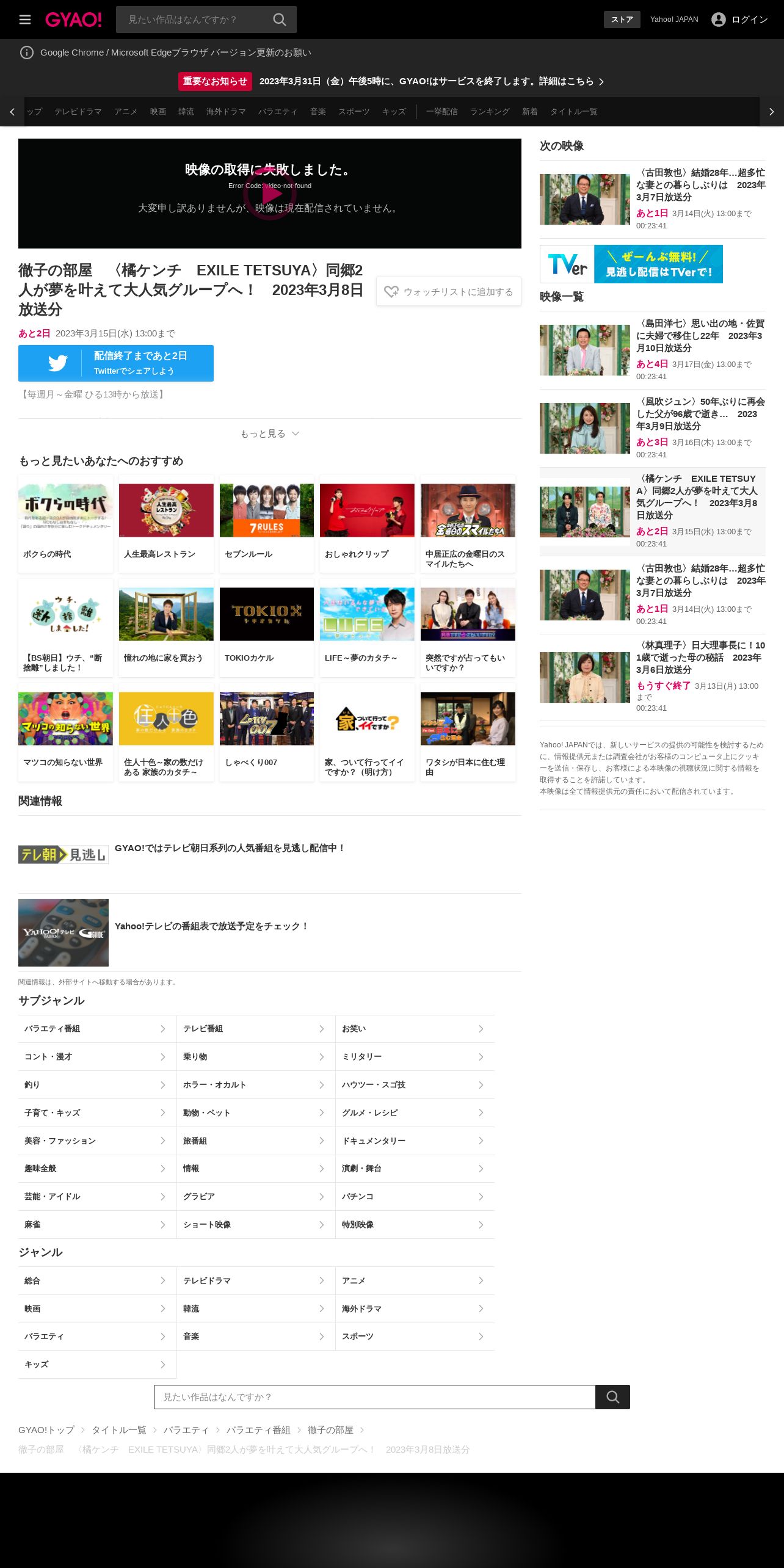Screen dimensions: 784x1568
Task: Open 島田洋七 episode thumbnail
Action: coord(585,350)
